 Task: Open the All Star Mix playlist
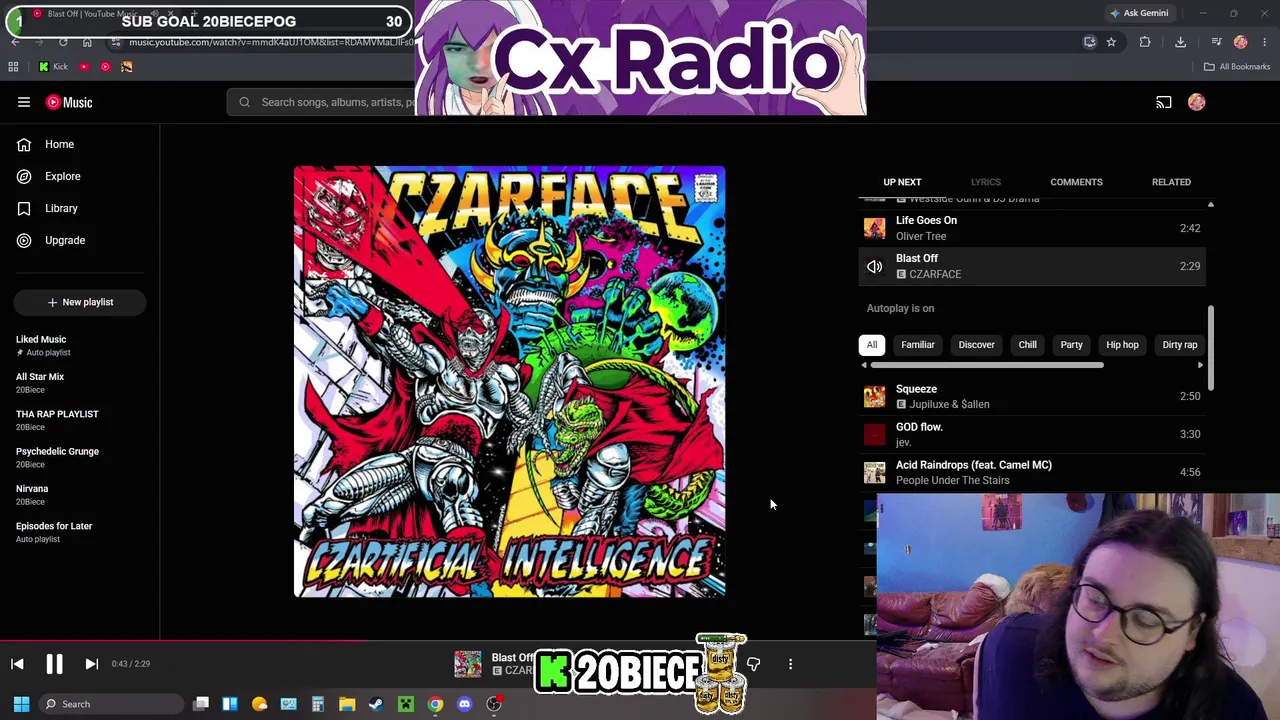pyautogui.click(x=80, y=383)
